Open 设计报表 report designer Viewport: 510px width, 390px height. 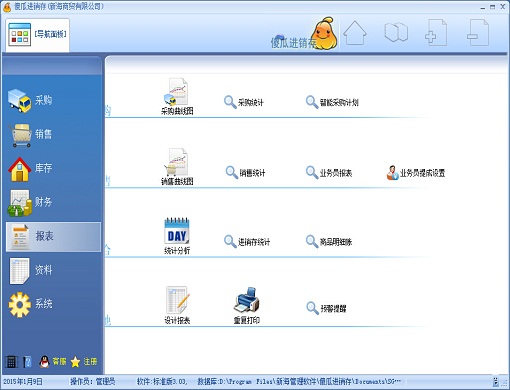[x=177, y=305]
